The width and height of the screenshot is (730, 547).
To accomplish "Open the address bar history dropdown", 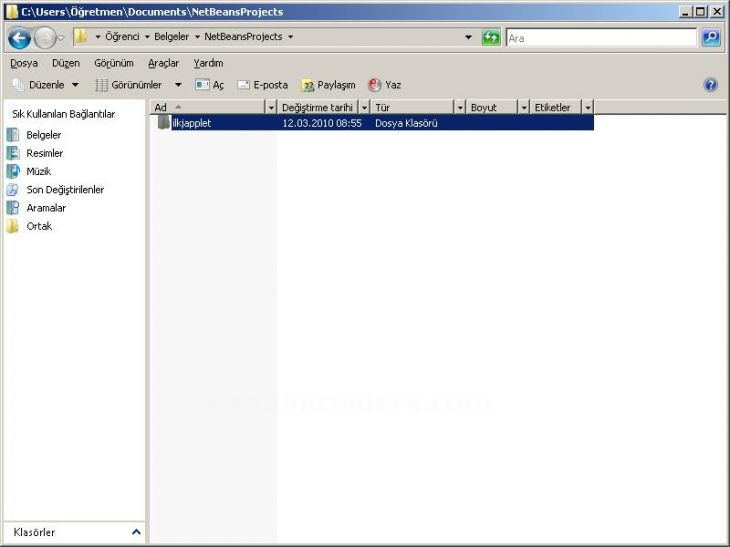I will (468, 37).
